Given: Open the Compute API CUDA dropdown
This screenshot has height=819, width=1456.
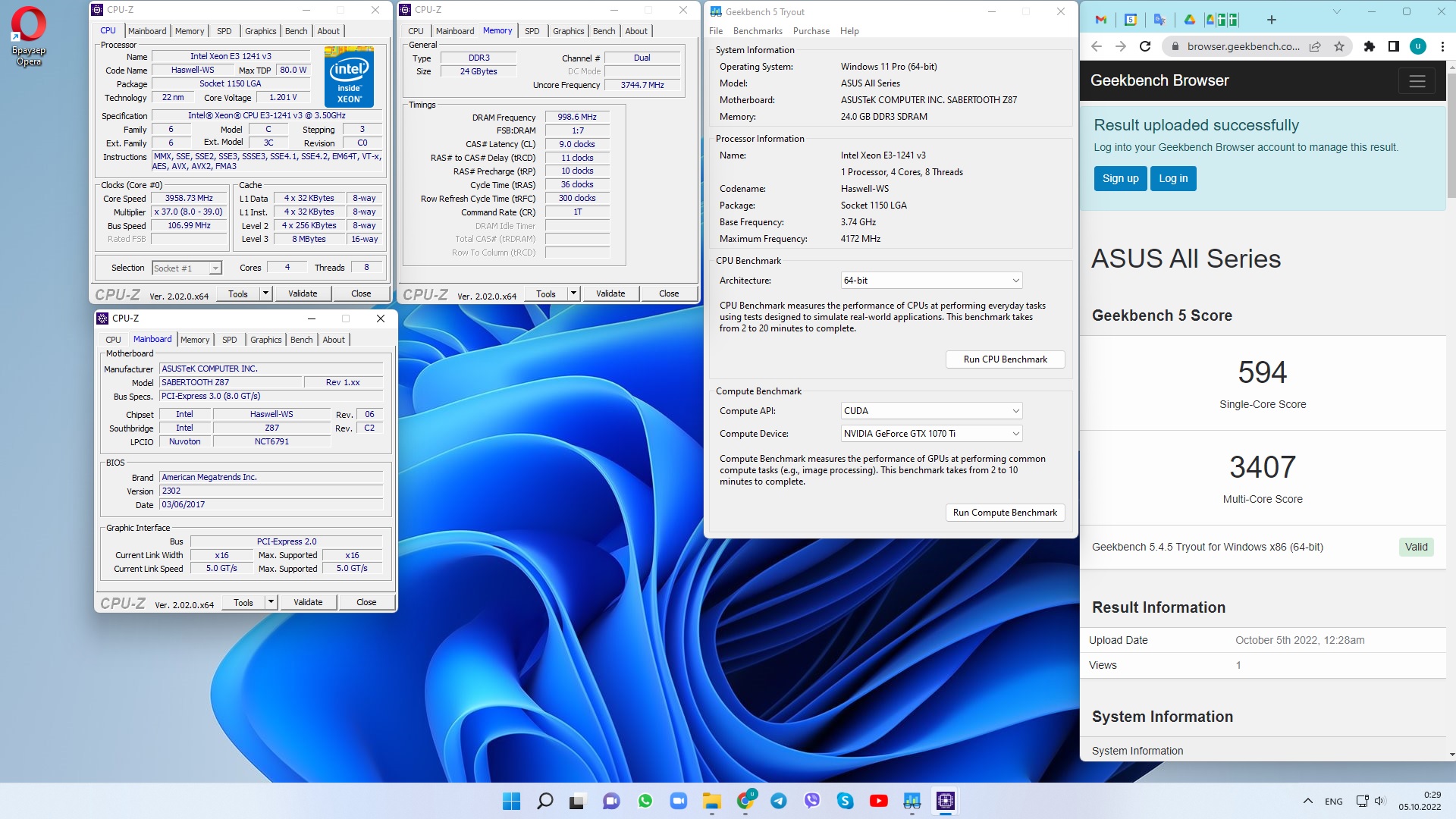Looking at the screenshot, I should [x=931, y=411].
